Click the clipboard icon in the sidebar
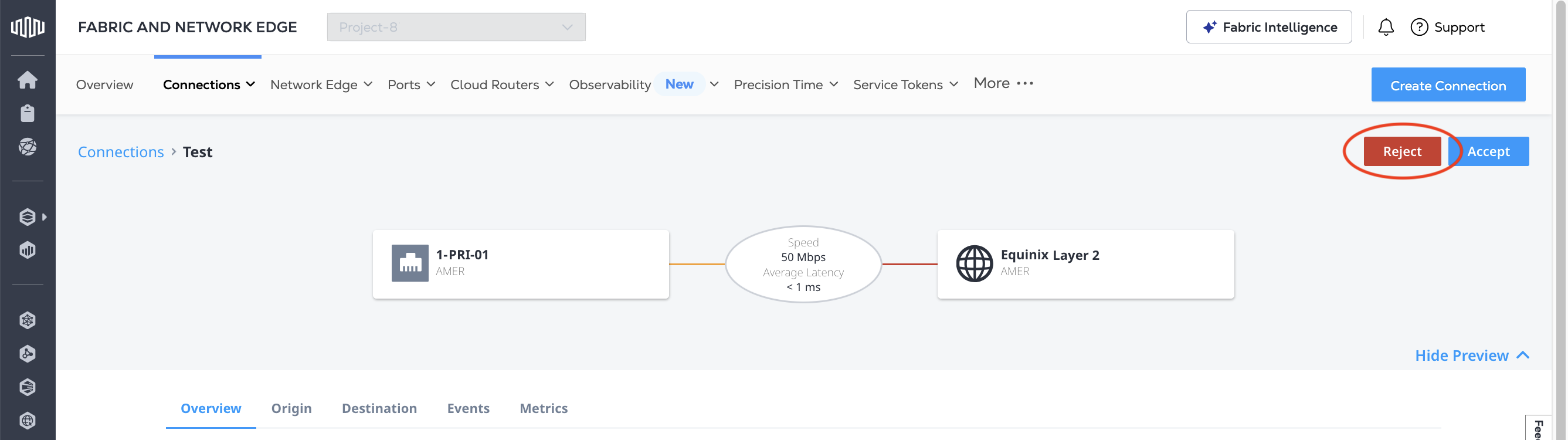 click(x=28, y=113)
